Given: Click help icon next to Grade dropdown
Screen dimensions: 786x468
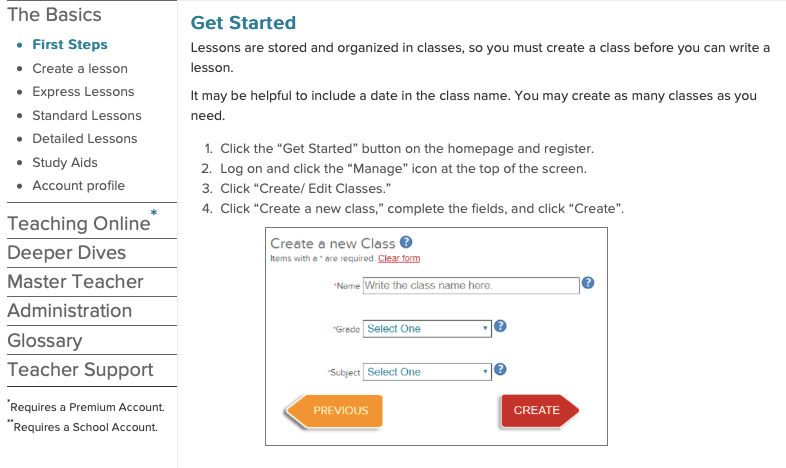Looking at the screenshot, I should point(500,327).
